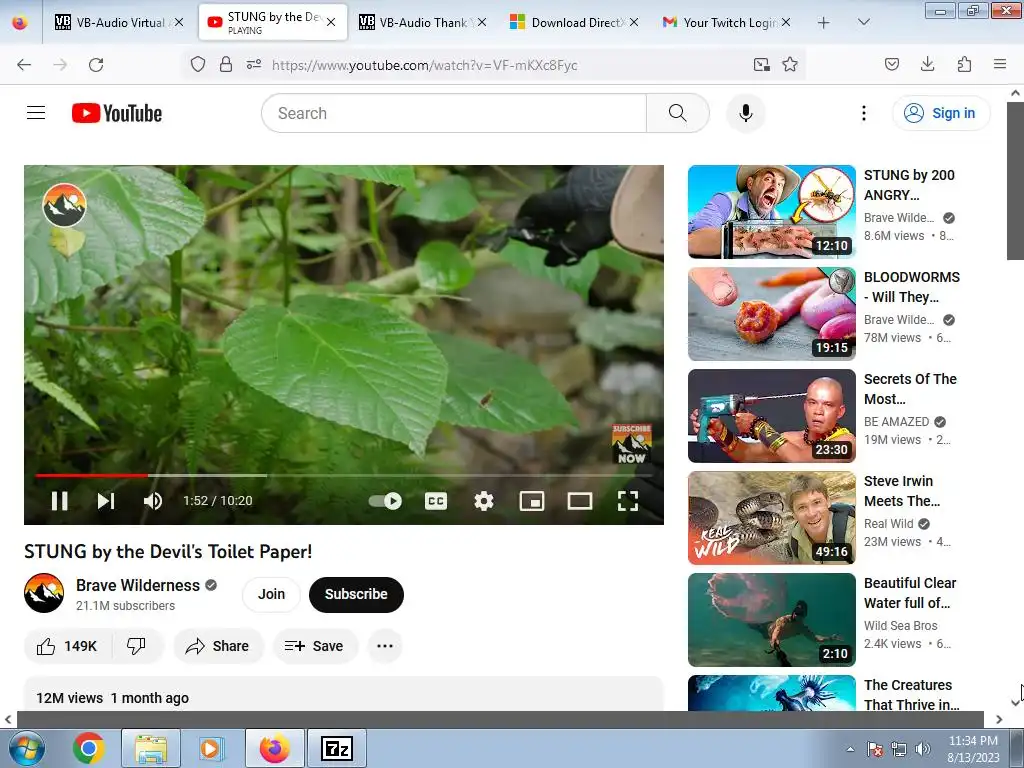Switch to VB-Audio Virtual tab

pyautogui.click(x=119, y=22)
